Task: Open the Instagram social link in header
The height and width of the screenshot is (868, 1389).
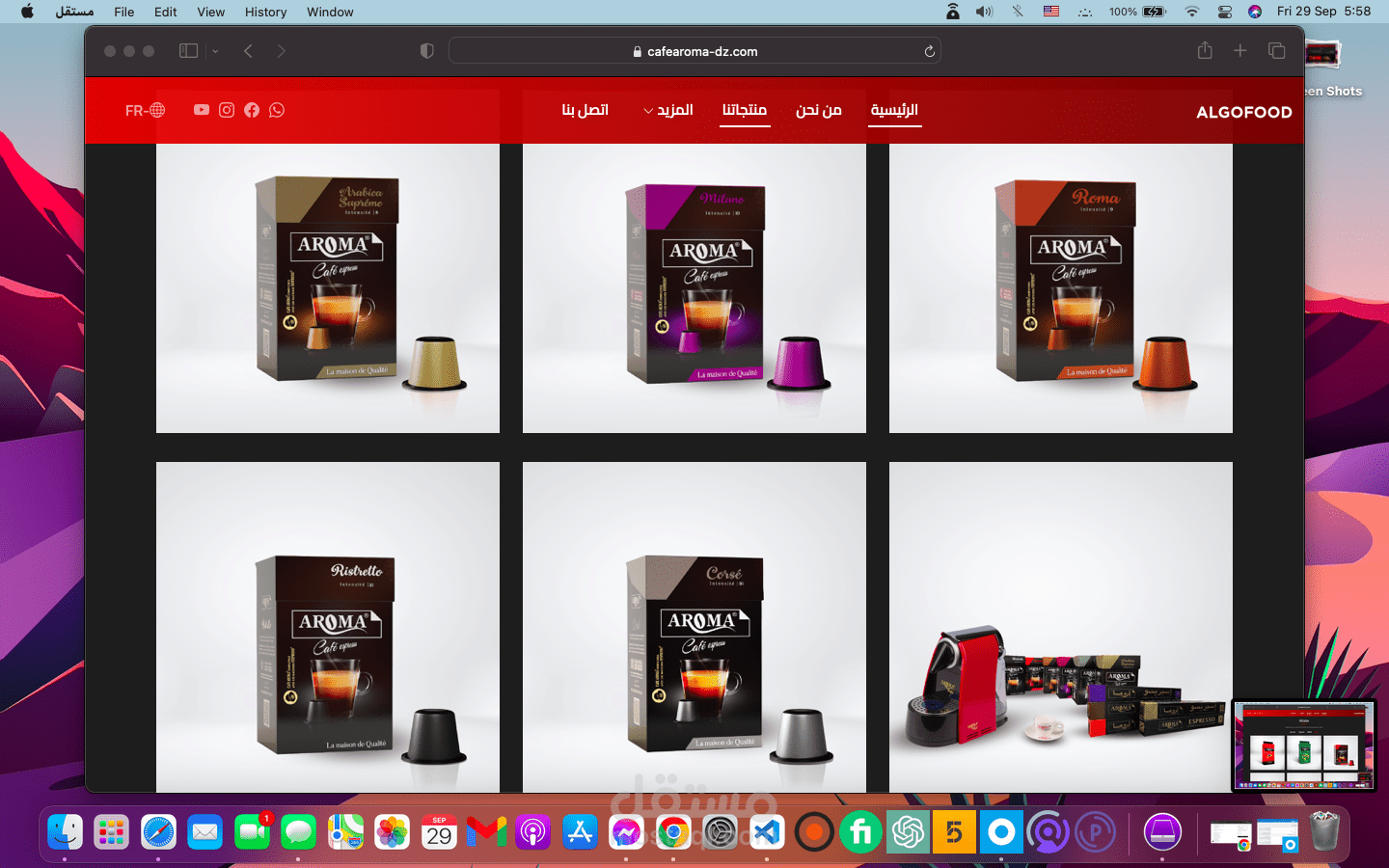Action: click(227, 110)
